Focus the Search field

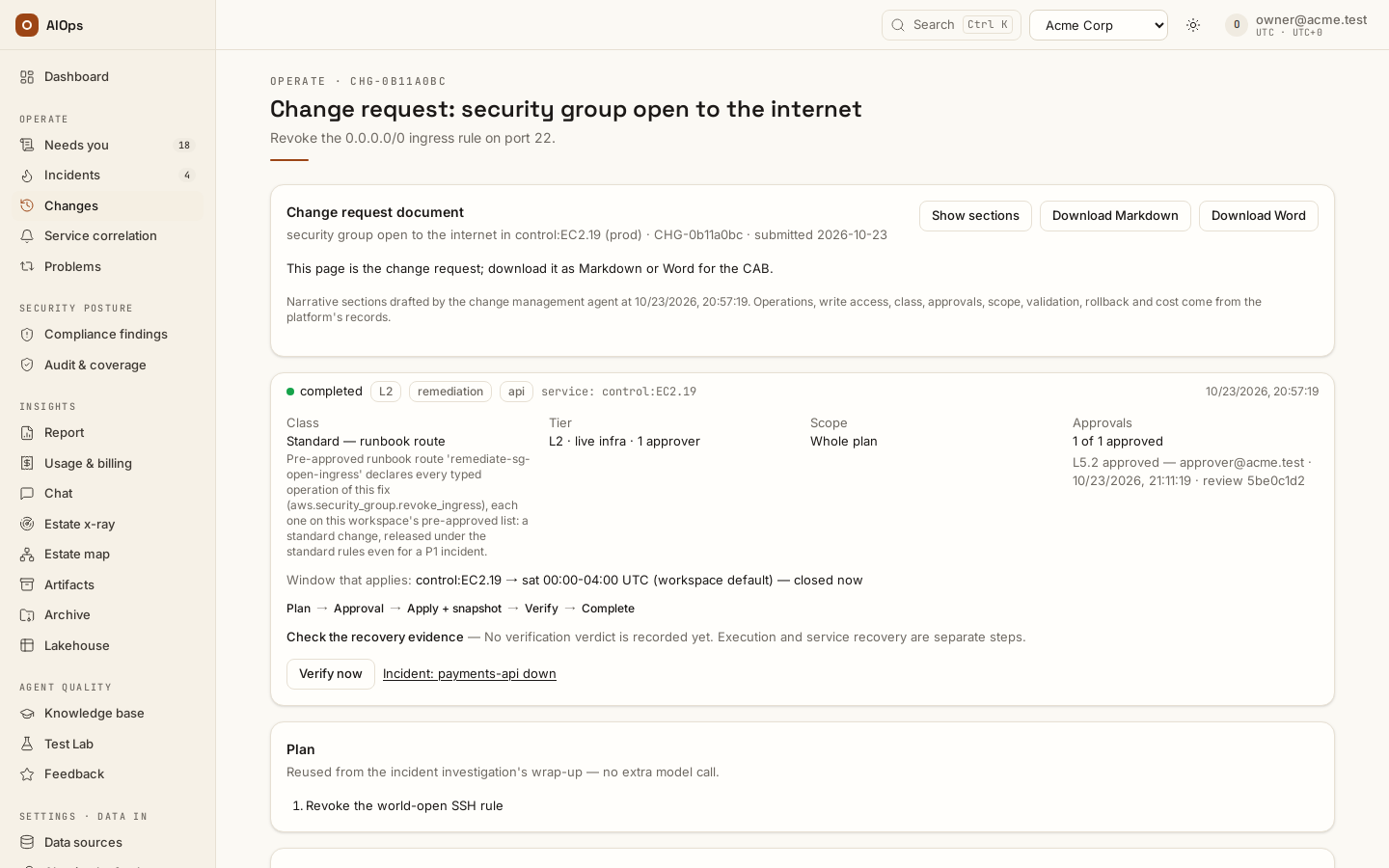[951, 25]
